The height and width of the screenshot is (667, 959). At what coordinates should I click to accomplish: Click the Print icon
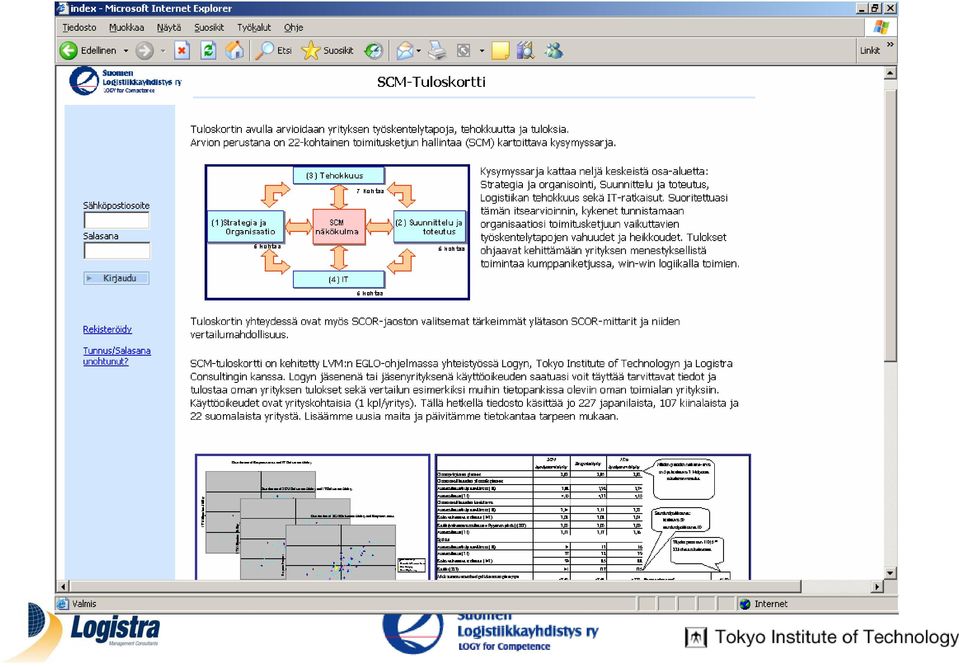437,51
